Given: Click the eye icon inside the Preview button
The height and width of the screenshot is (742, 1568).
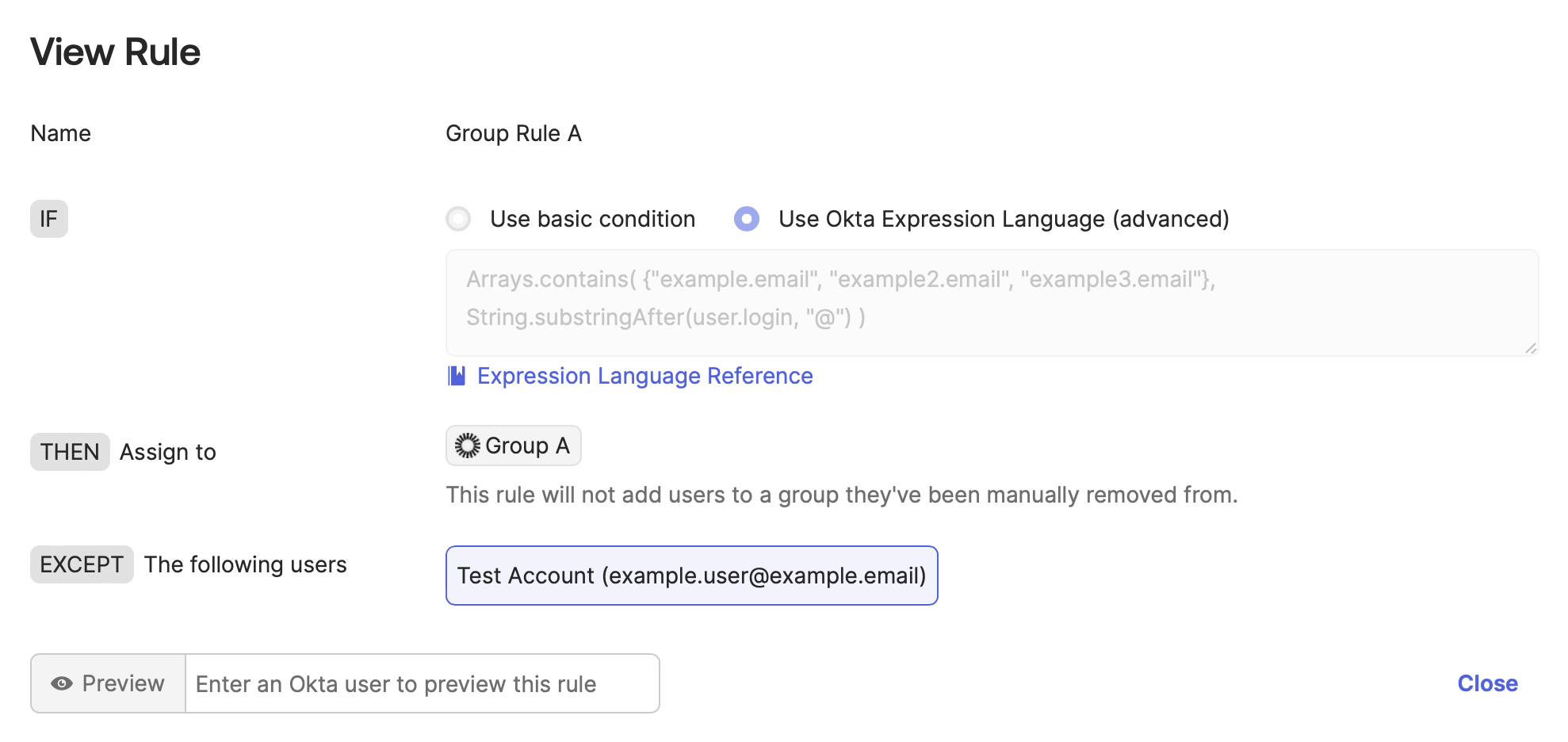Looking at the screenshot, I should pos(63,683).
